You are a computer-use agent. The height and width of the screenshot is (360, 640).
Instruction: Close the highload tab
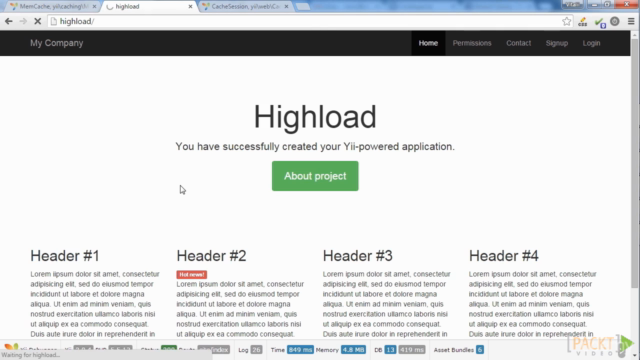point(190,7)
